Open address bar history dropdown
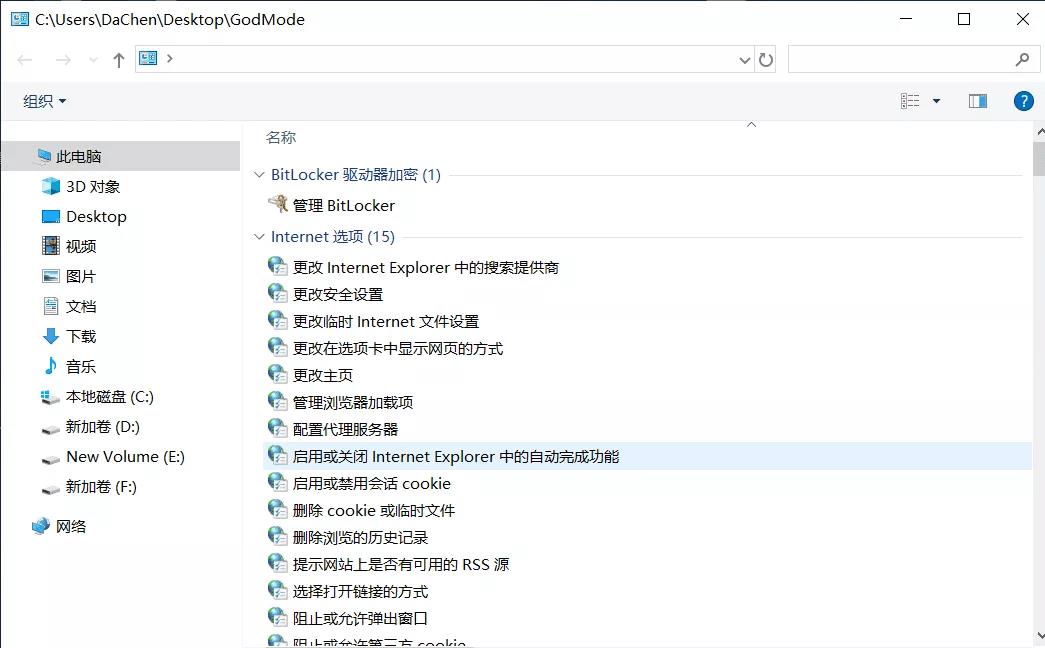 coord(744,60)
